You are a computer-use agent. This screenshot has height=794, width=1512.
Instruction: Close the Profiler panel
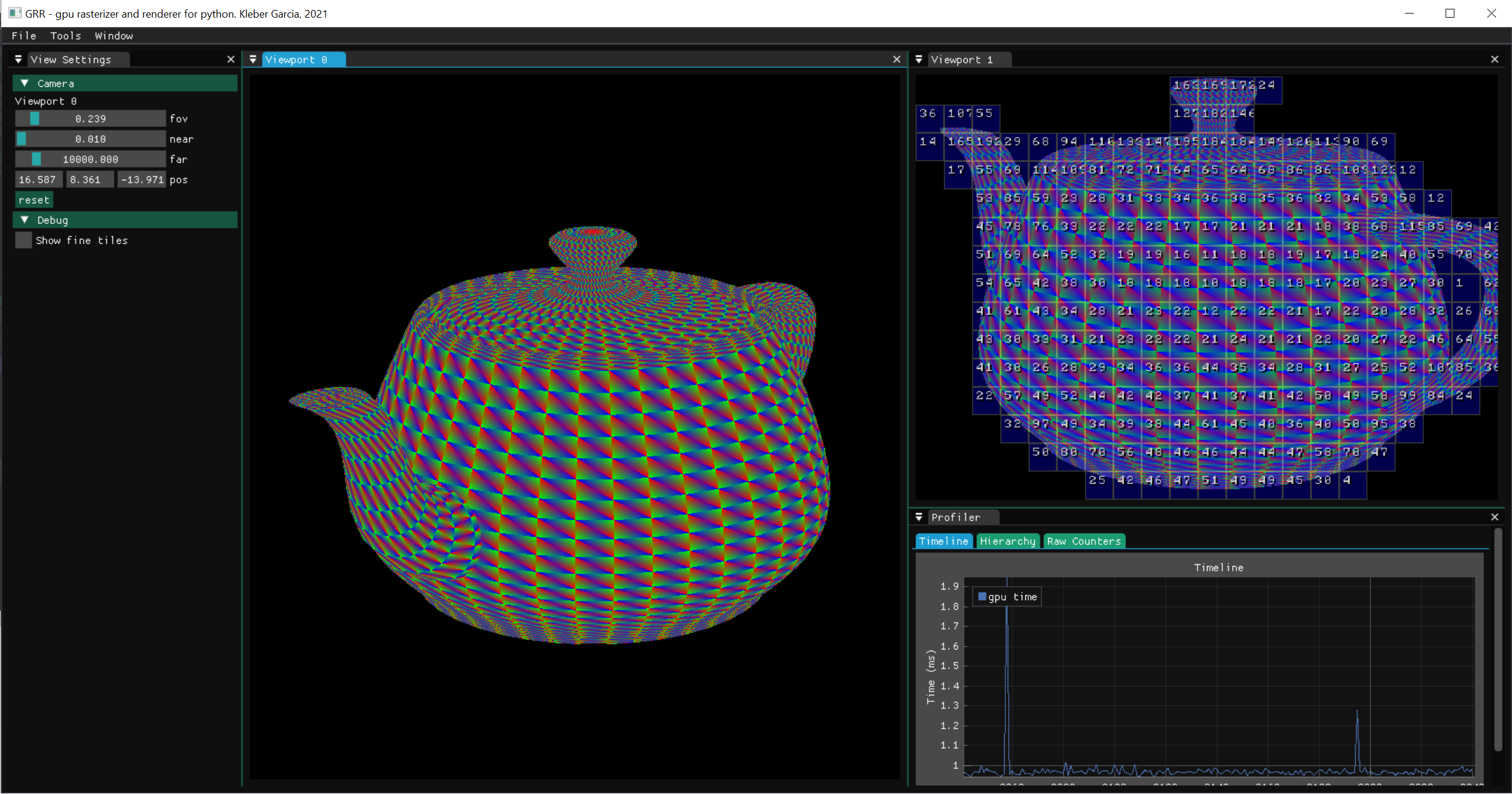click(x=1494, y=517)
